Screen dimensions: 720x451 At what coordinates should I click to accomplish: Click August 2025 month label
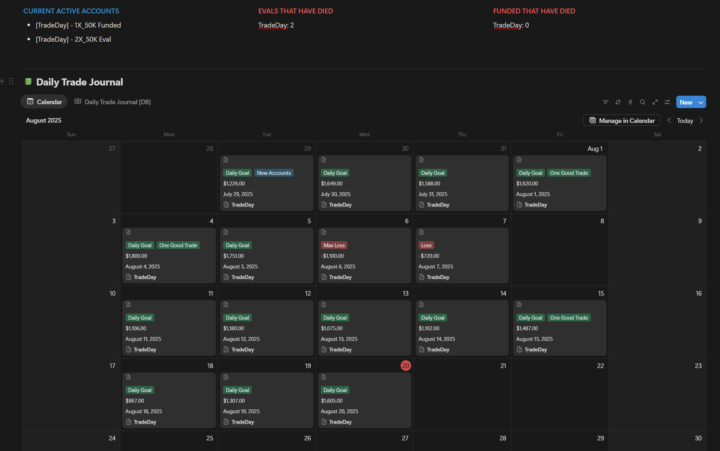point(44,120)
